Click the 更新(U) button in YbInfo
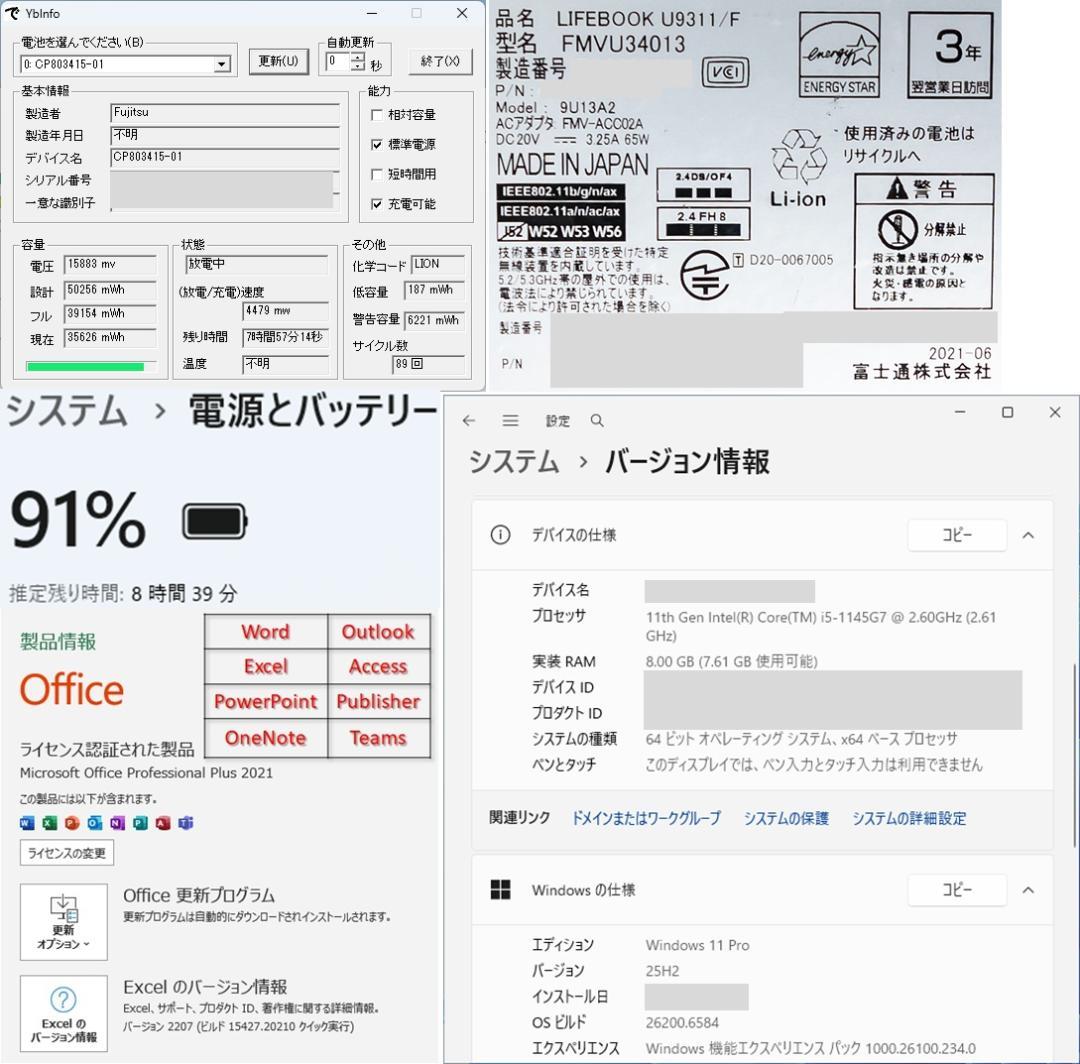Image resolution: width=1080 pixels, height=1064 pixels. [x=278, y=61]
